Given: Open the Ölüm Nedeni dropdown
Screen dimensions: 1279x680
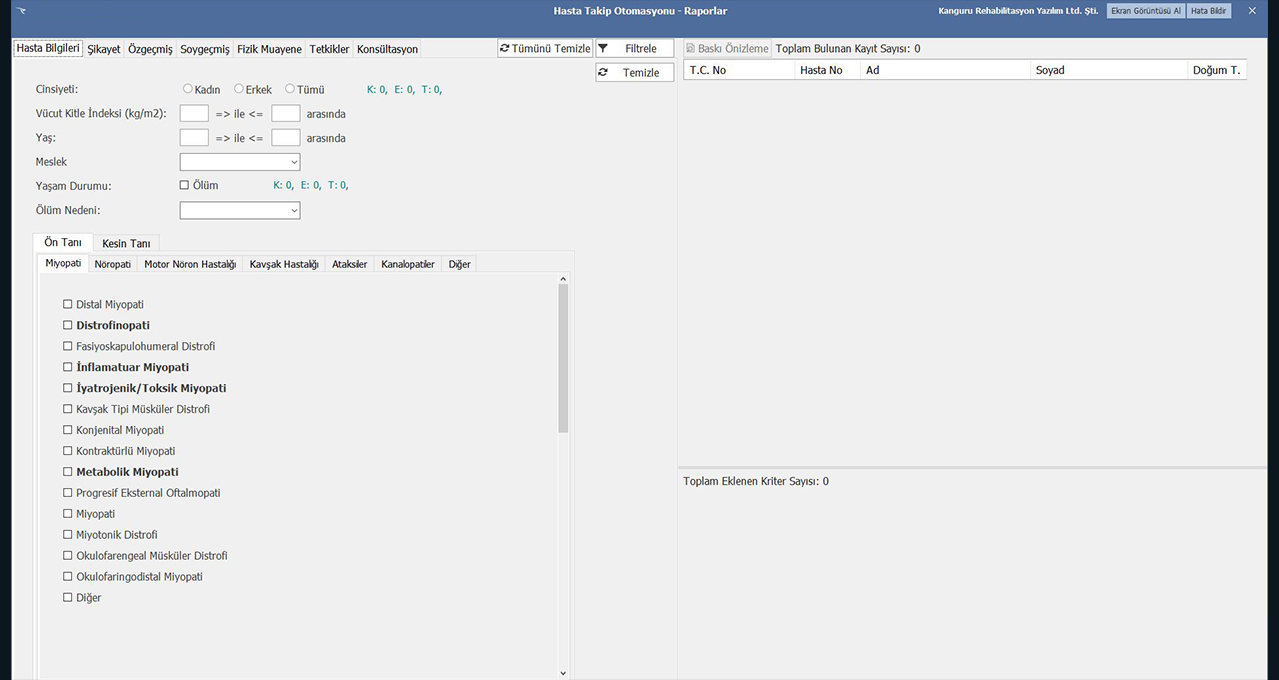Looking at the screenshot, I should coord(240,210).
